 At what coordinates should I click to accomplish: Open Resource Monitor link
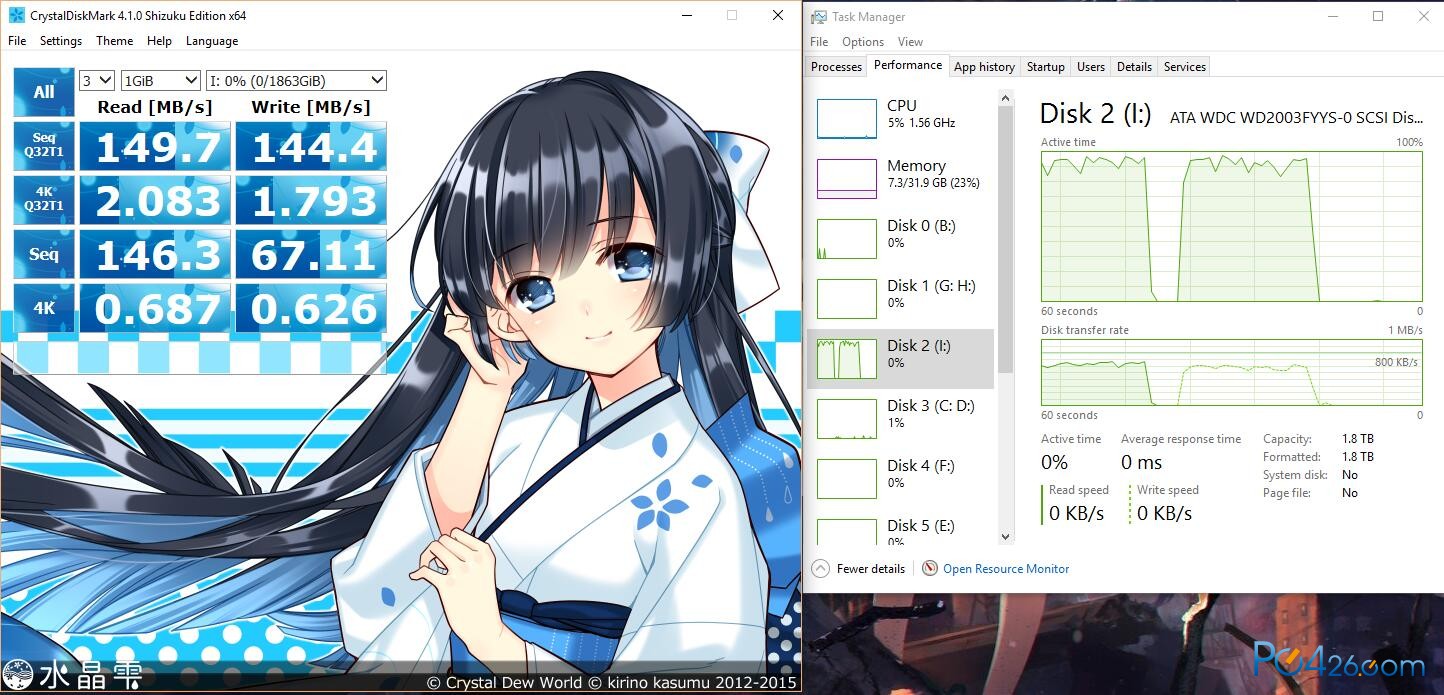pyautogui.click(x=1006, y=569)
